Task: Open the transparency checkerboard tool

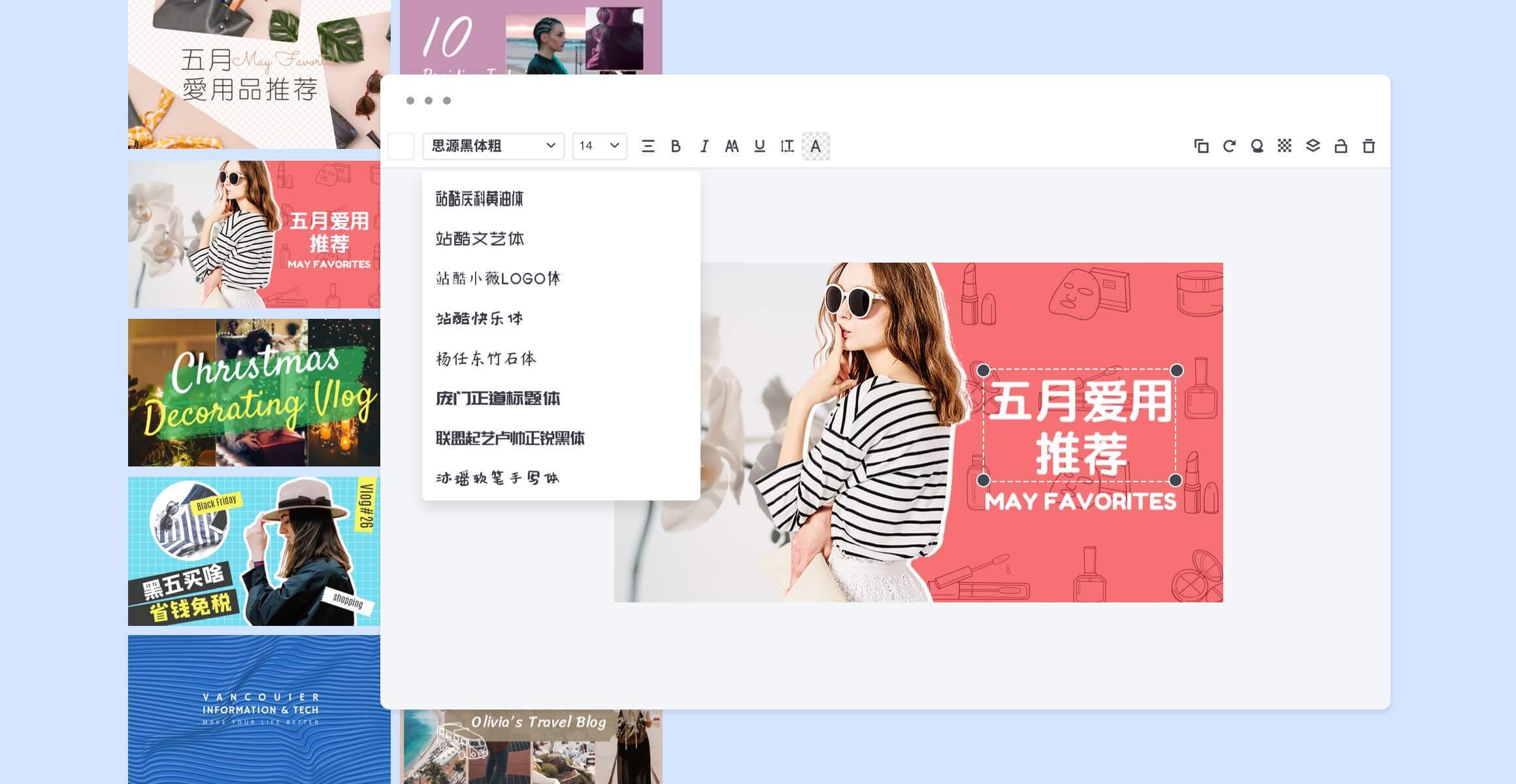Action: tap(1285, 146)
